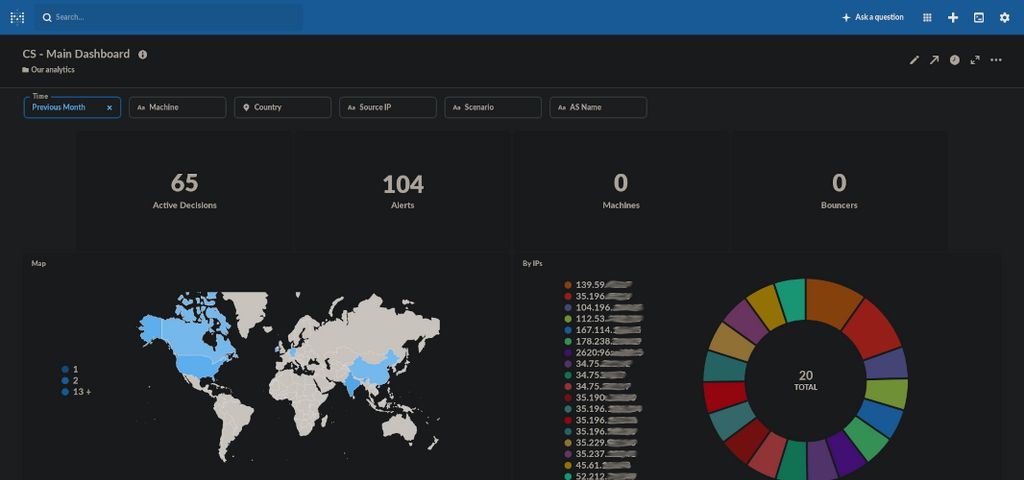Select legend entry 112.53

pos(603,319)
